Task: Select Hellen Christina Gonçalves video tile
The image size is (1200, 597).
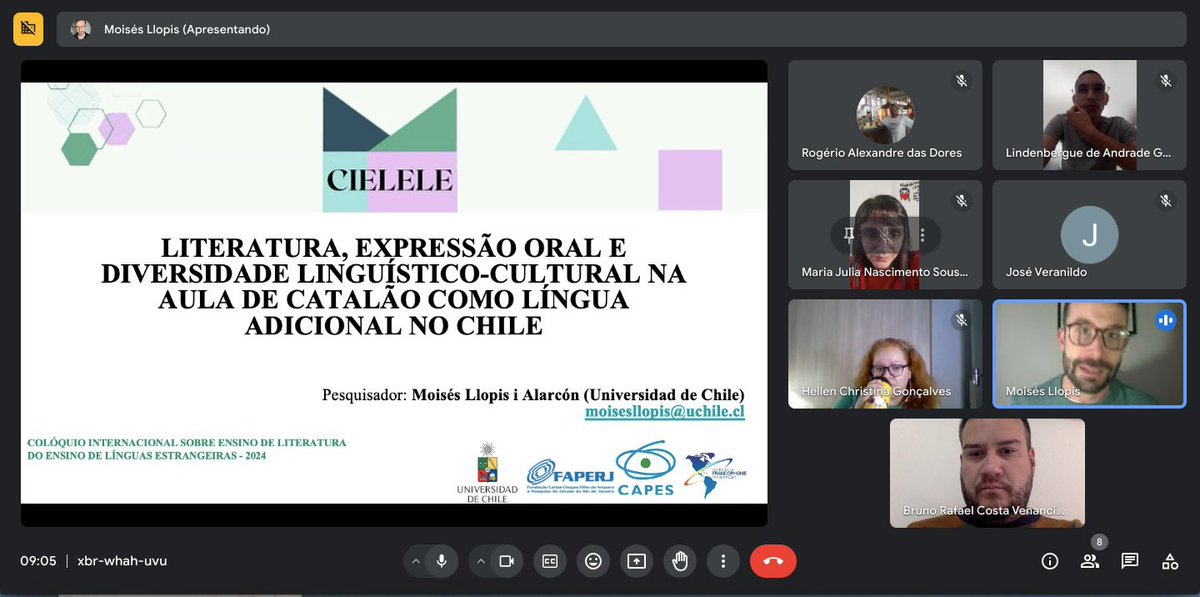Action: pos(885,354)
